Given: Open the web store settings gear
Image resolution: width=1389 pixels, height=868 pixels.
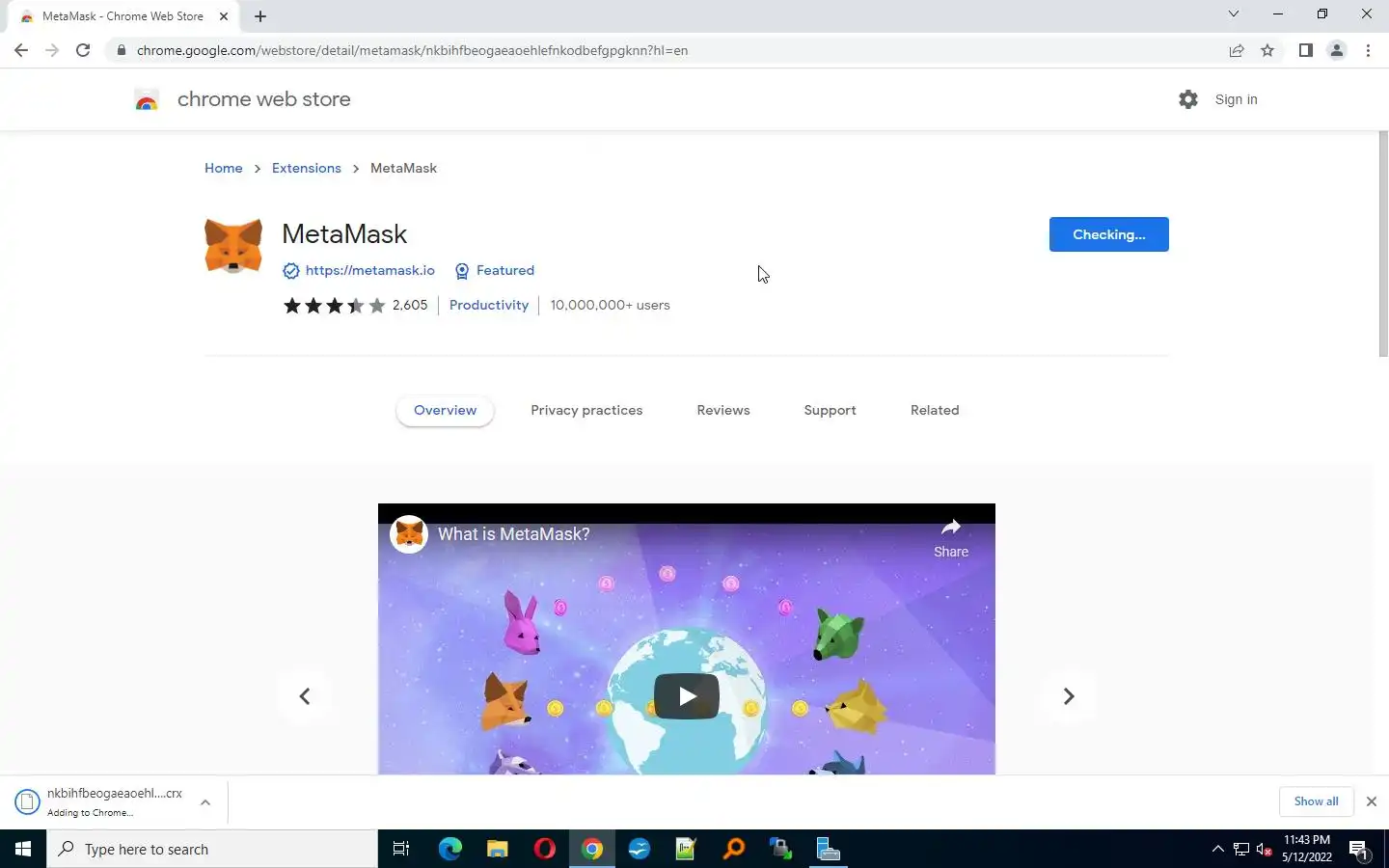Looking at the screenshot, I should (x=1188, y=99).
